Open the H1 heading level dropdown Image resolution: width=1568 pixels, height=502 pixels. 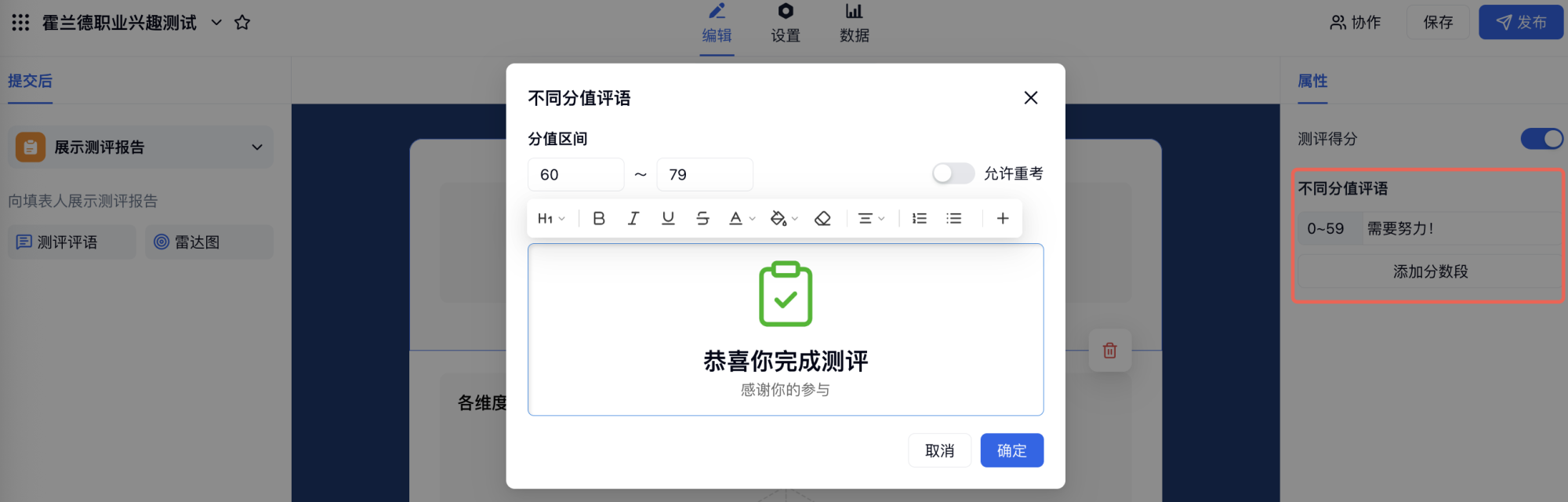click(x=551, y=219)
